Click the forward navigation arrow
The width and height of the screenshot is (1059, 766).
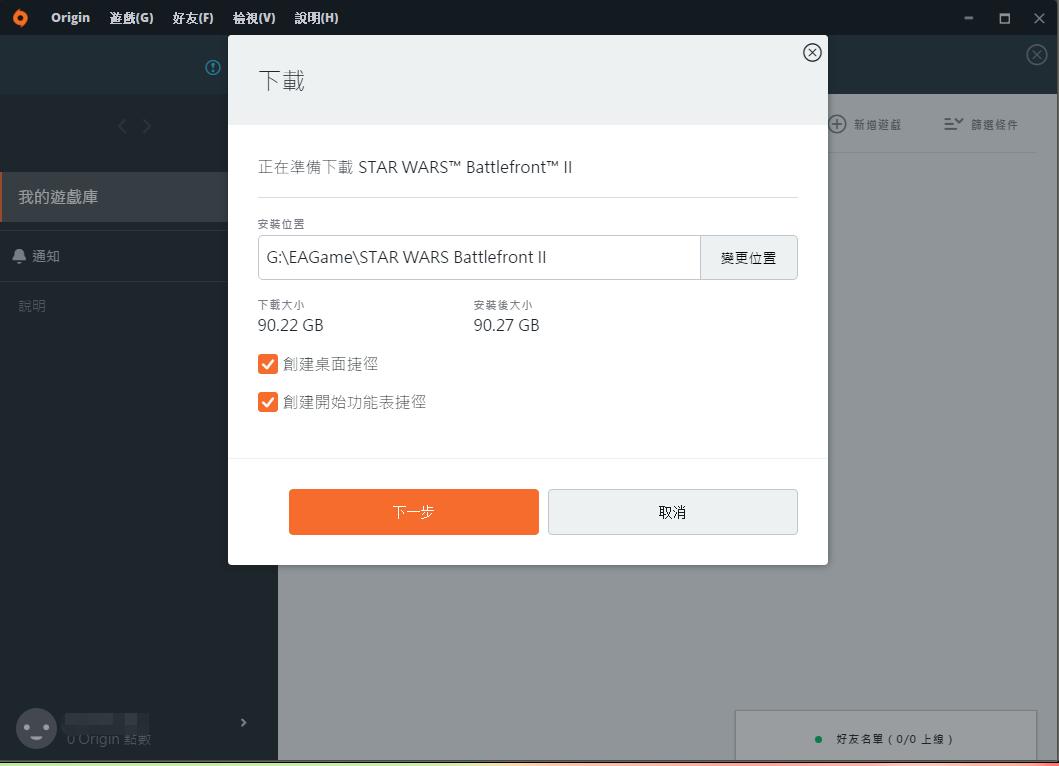[146, 125]
